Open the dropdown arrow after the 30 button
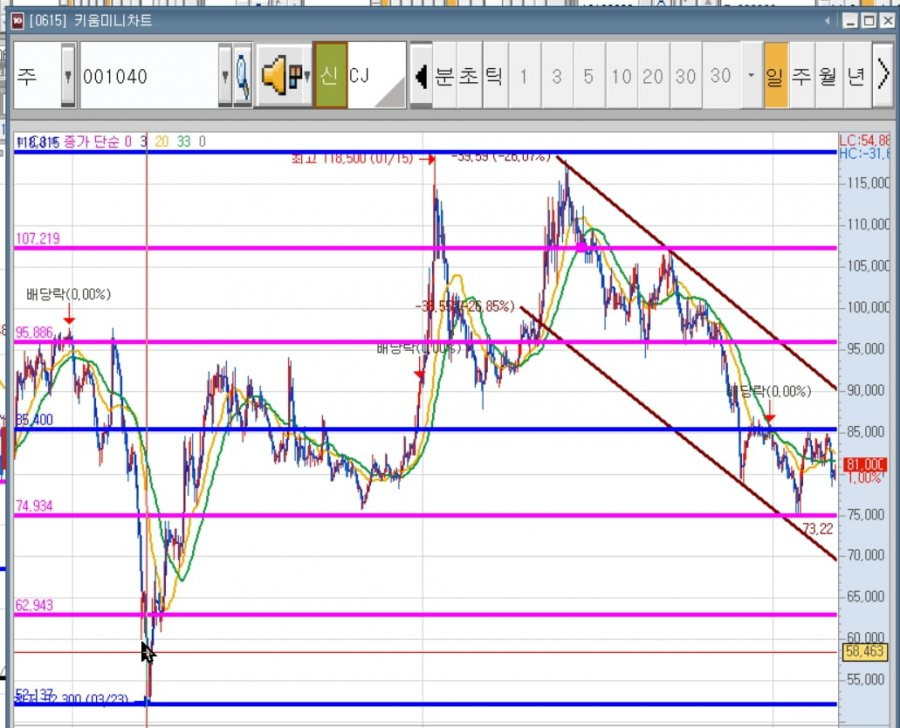The width and height of the screenshot is (900, 728). pyautogui.click(x=751, y=75)
